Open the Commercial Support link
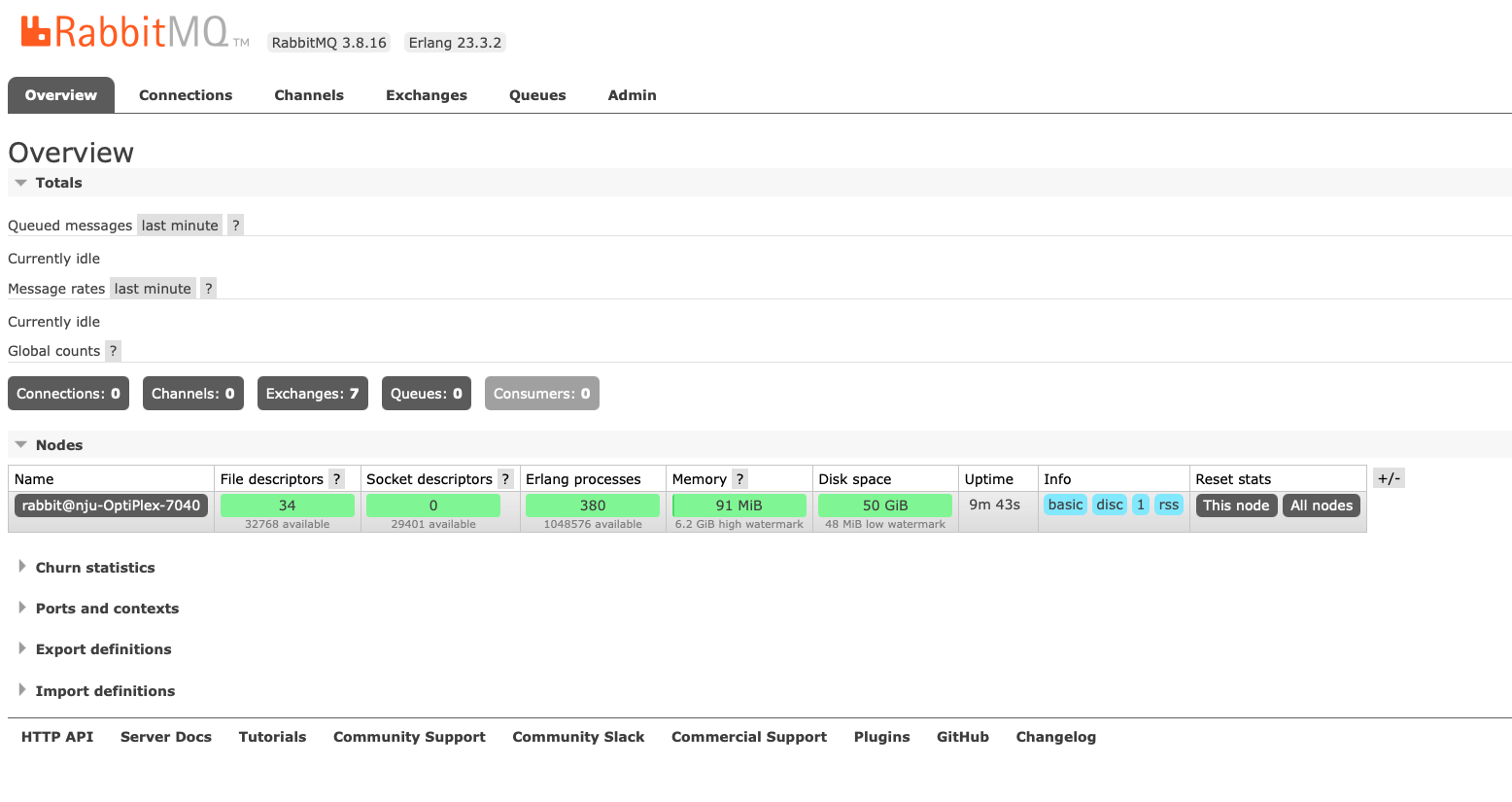 point(749,737)
